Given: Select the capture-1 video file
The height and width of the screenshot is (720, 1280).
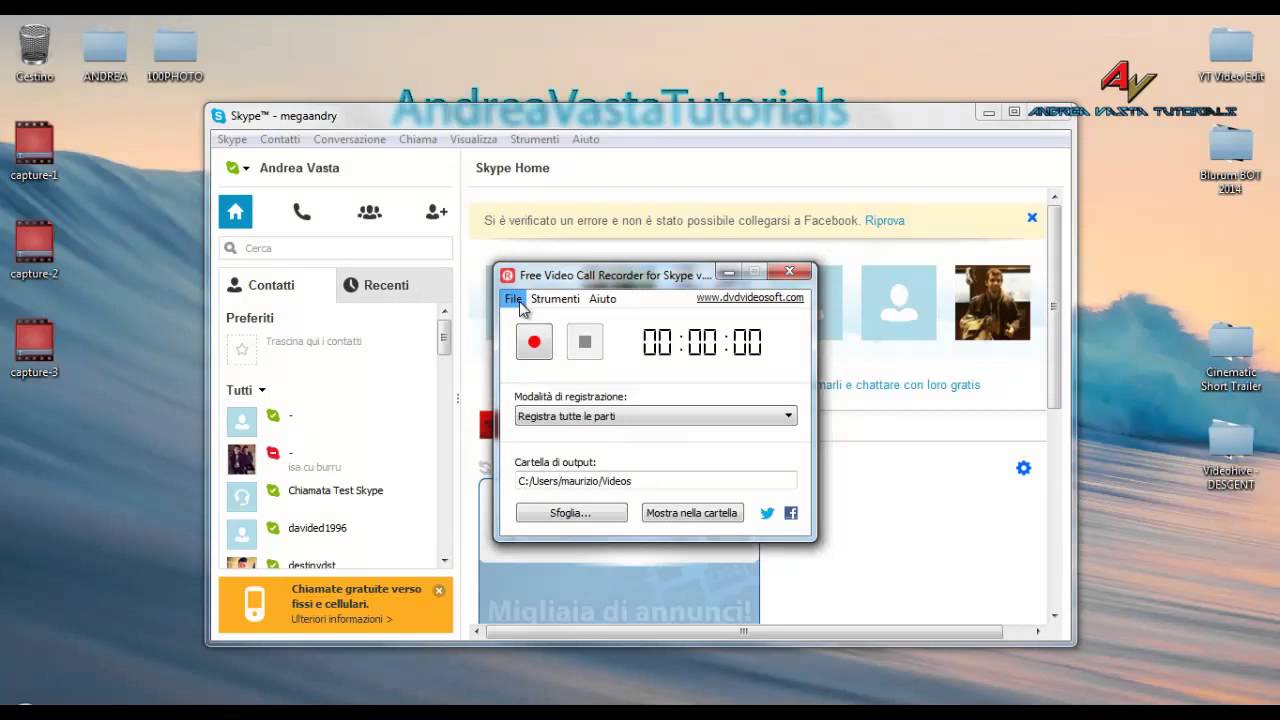Looking at the screenshot, I should tap(34, 151).
